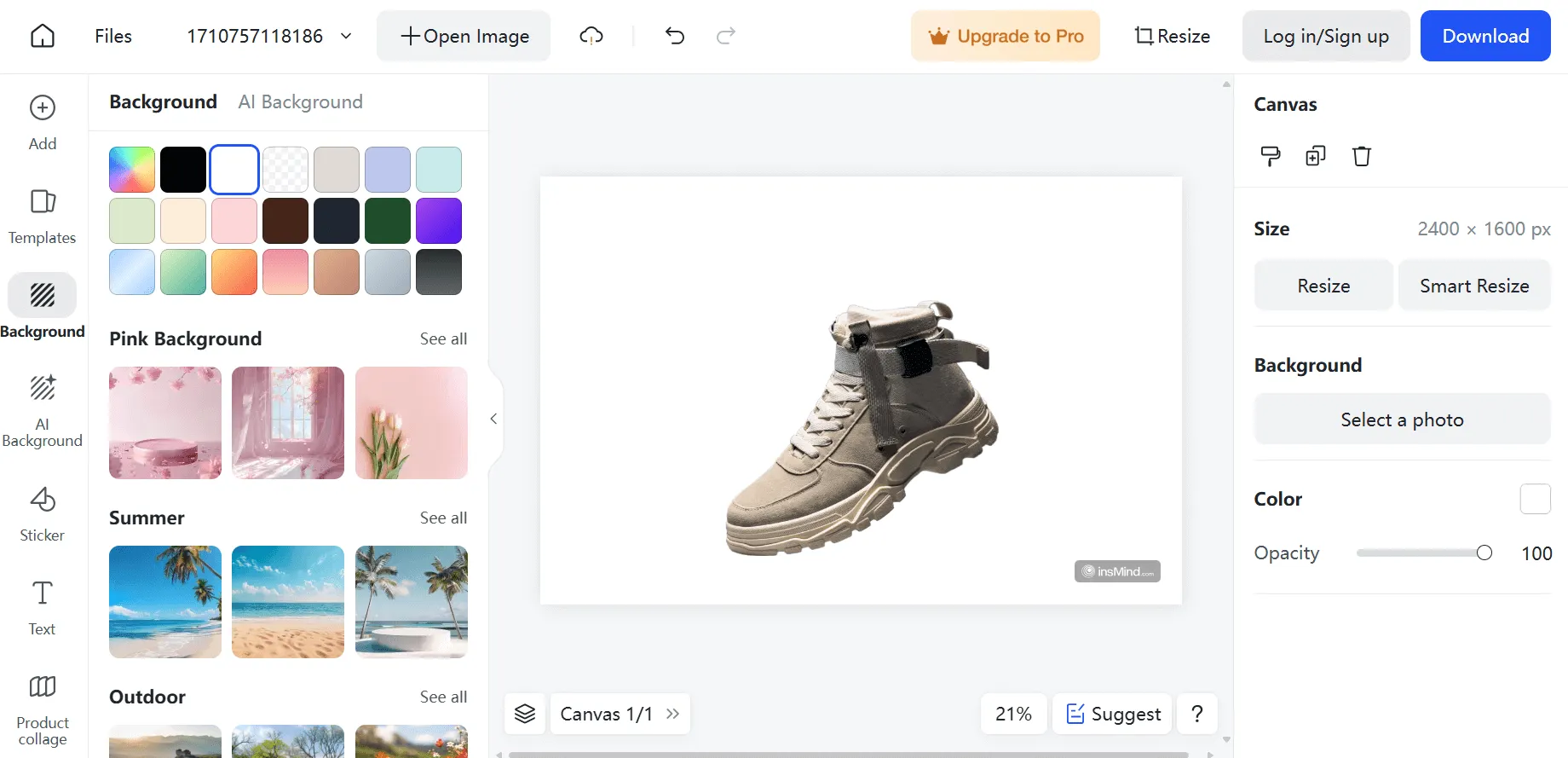The width and height of the screenshot is (1568, 758).
Task: Open the layers panel icon
Action: pyautogui.click(x=525, y=714)
